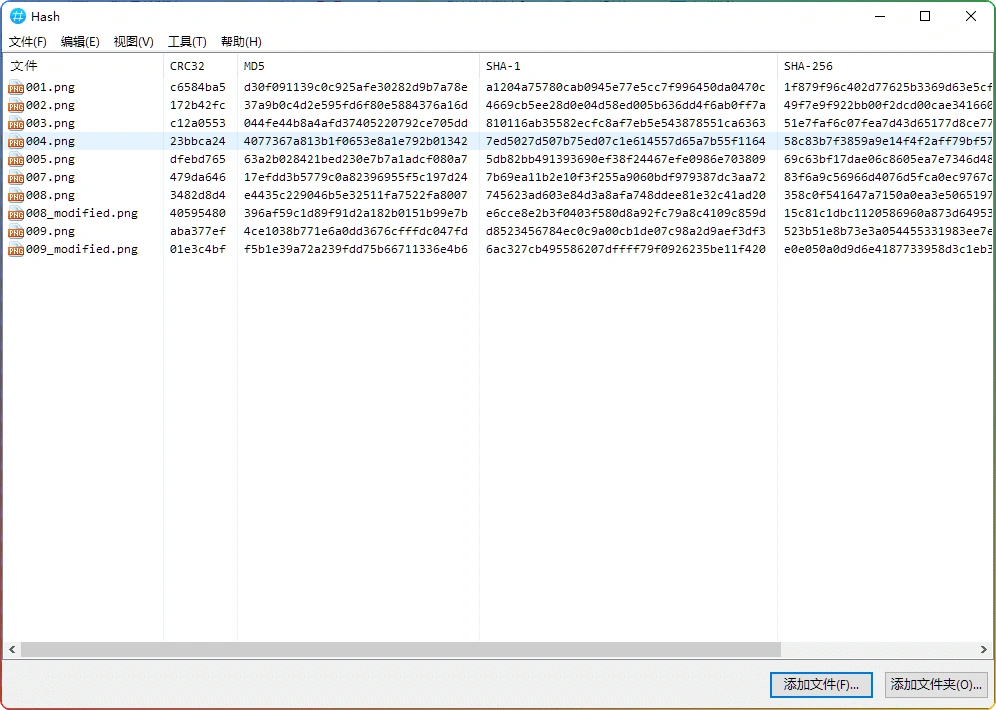This screenshot has width=996, height=710.
Task: Click the PNG icon of 001.png
Action: pyautogui.click(x=16, y=88)
